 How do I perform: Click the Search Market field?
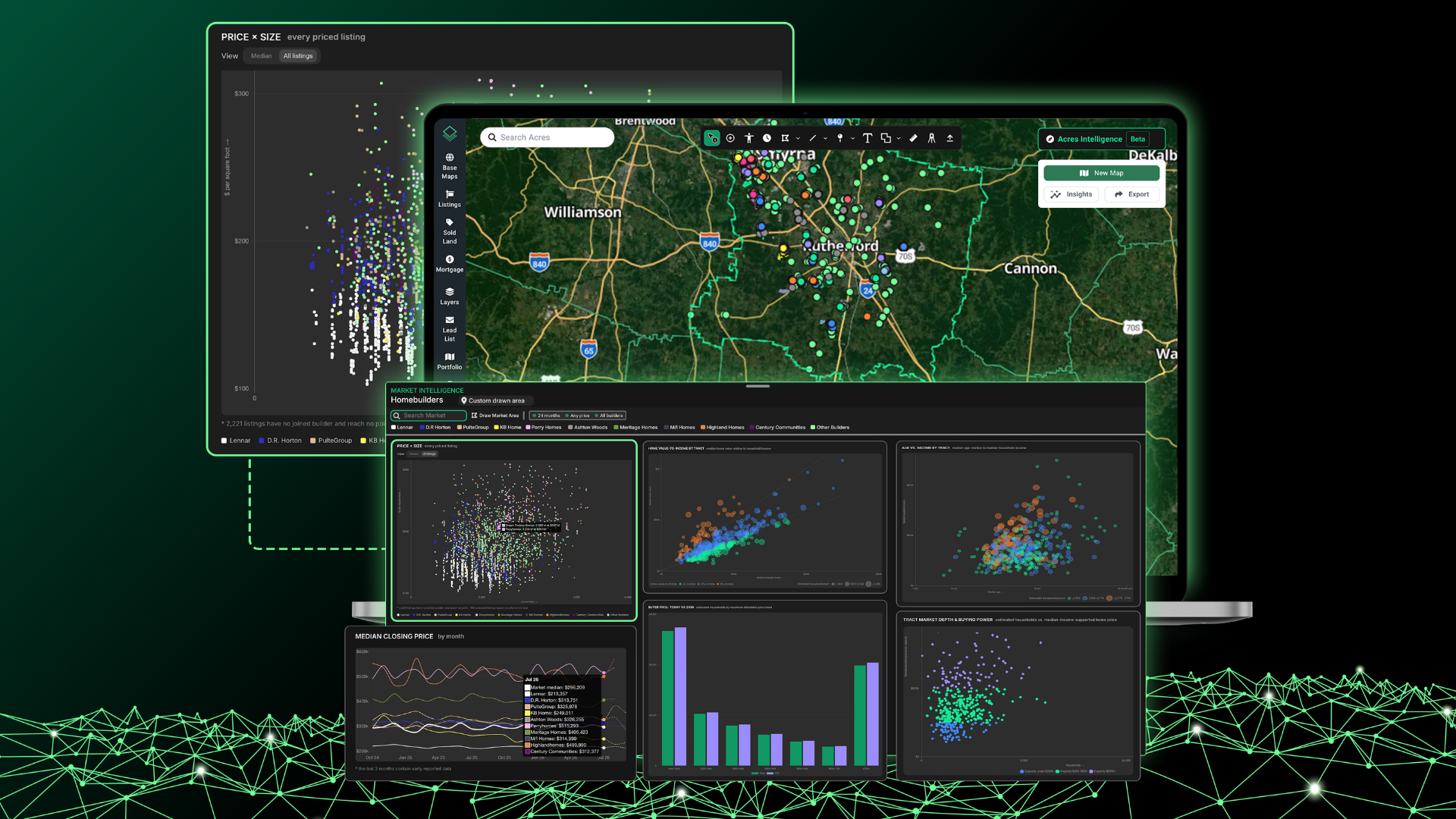click(x=428, y=416)
